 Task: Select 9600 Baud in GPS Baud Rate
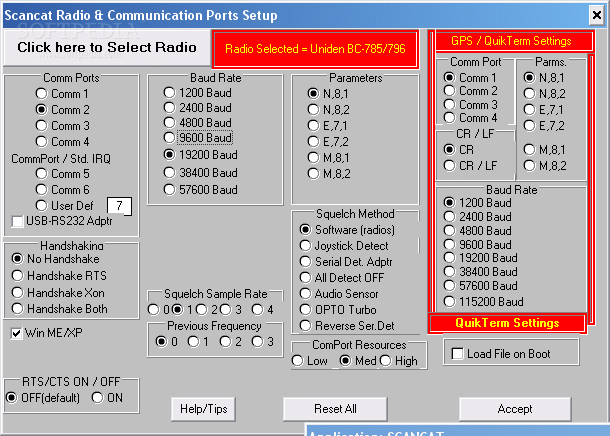478,245
